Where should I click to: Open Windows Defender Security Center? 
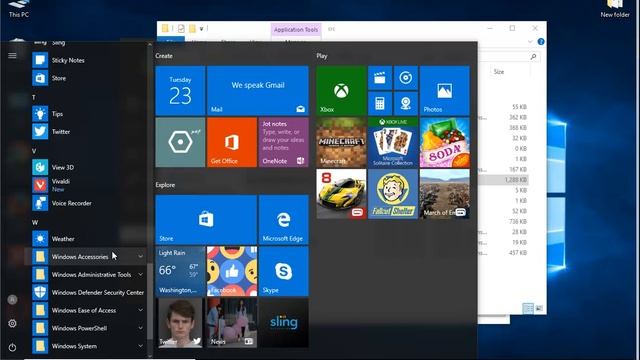[88, 292]
